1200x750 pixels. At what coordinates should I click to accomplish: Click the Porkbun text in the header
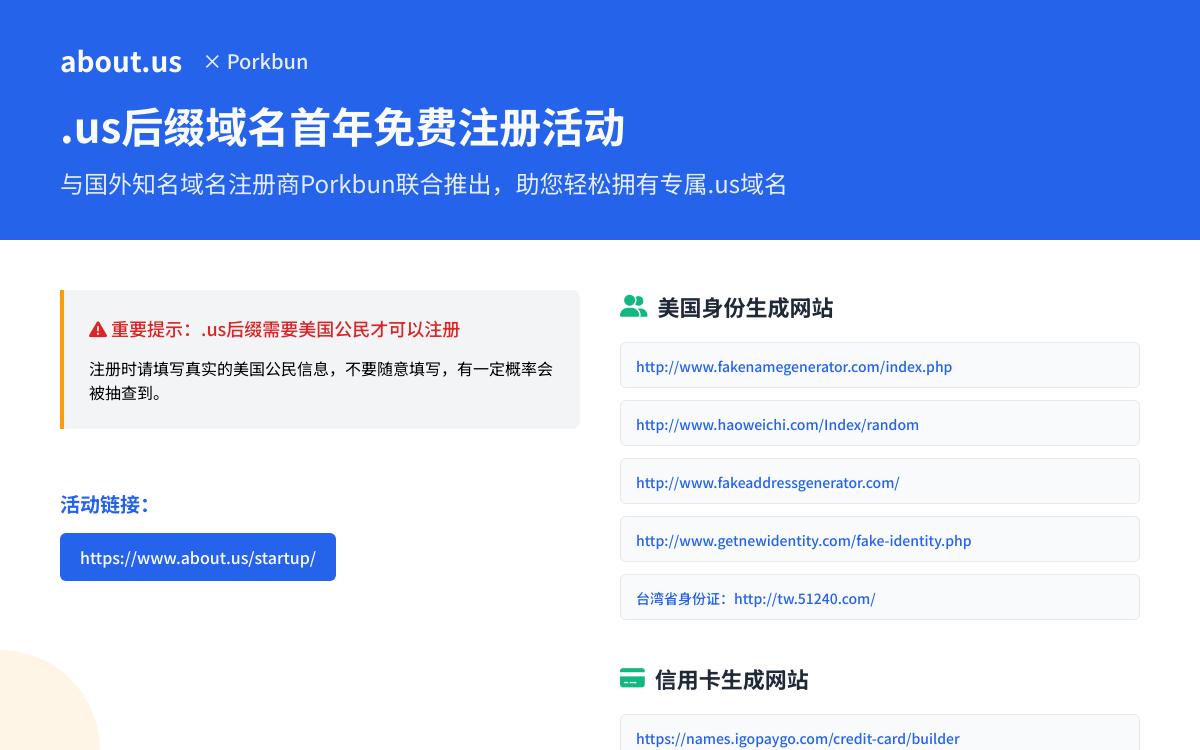[267, 62]
